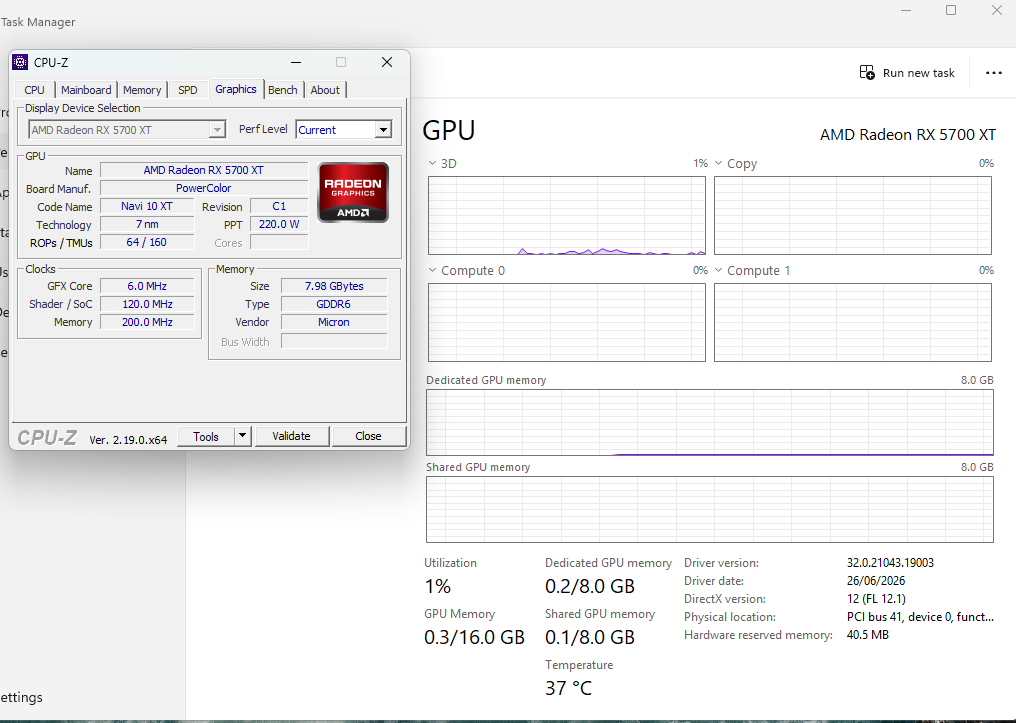Click the Validate button in CPU-Z

pyautogui.click(x=292, y=436)
